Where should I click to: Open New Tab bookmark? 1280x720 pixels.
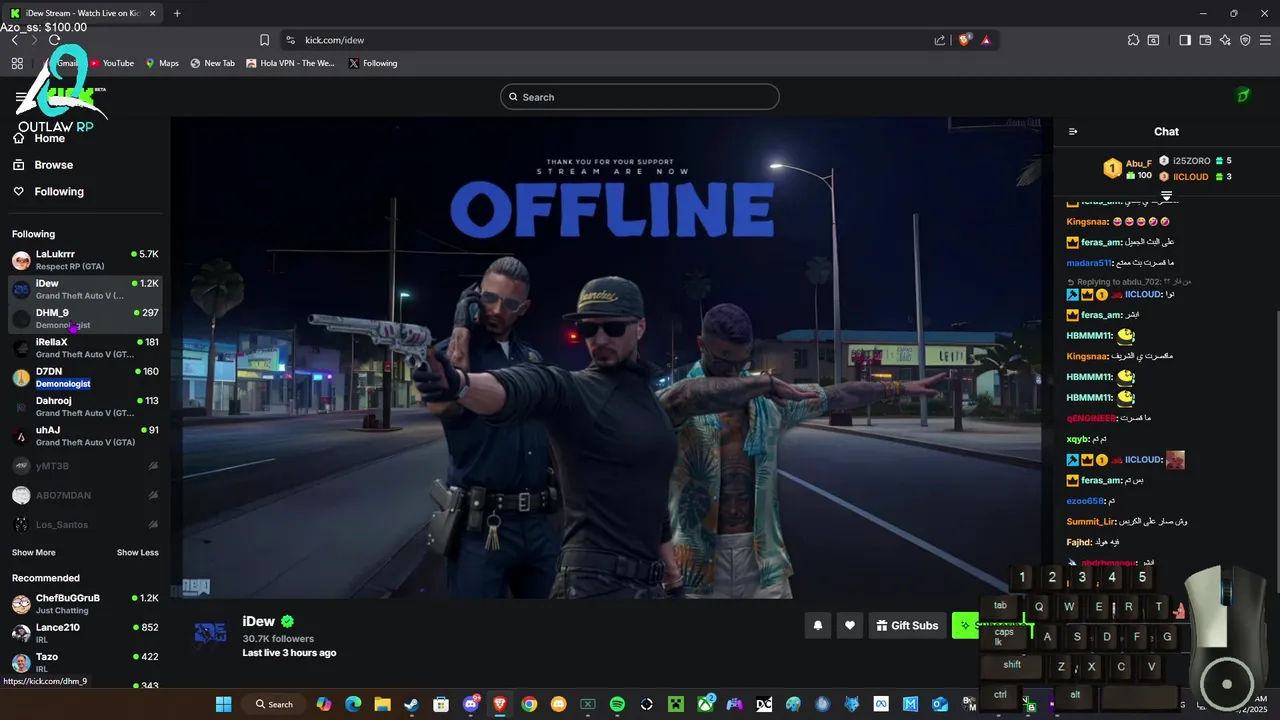pos(213,63)
